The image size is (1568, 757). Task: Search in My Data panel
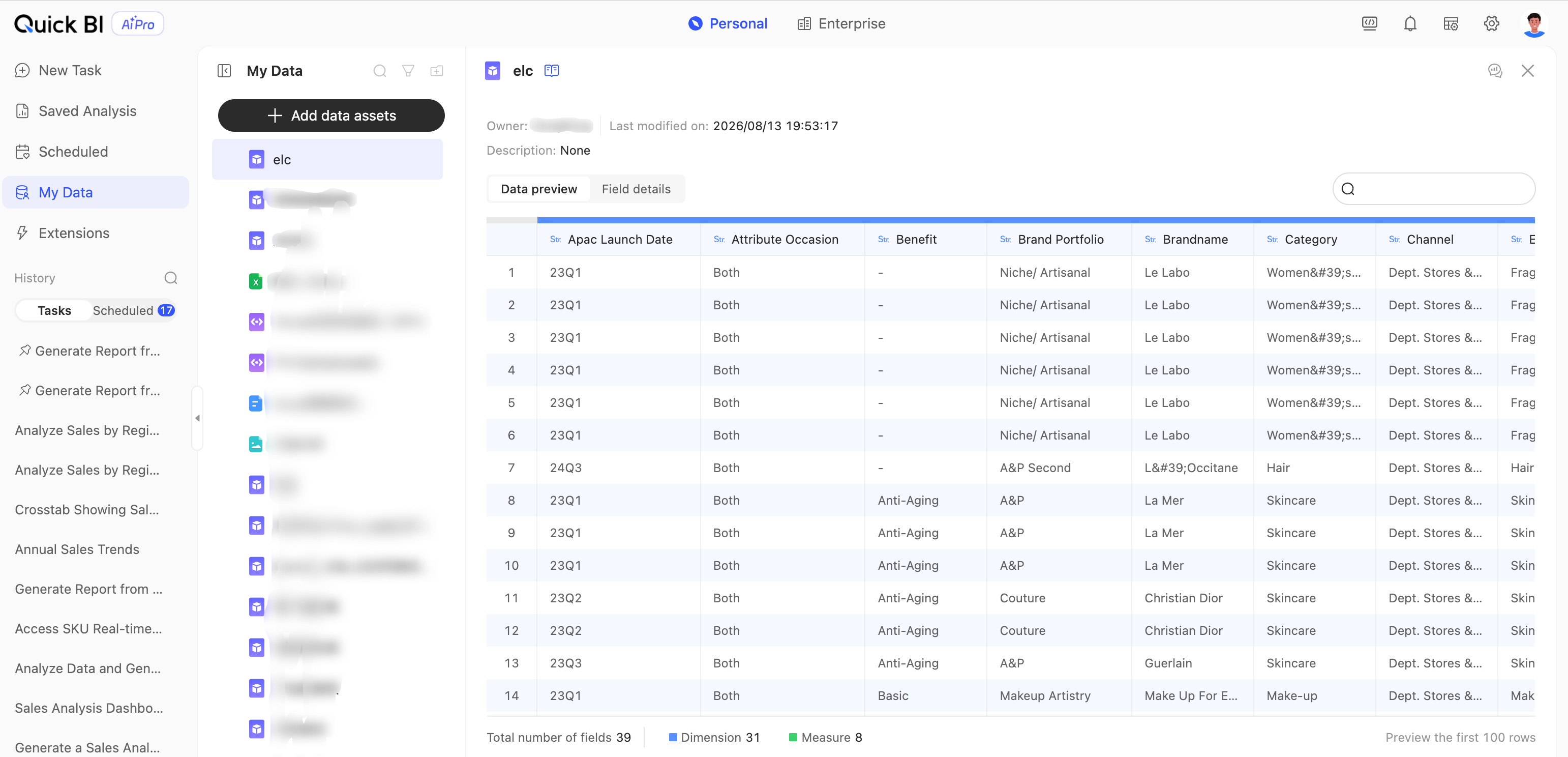tap(380, 71)
